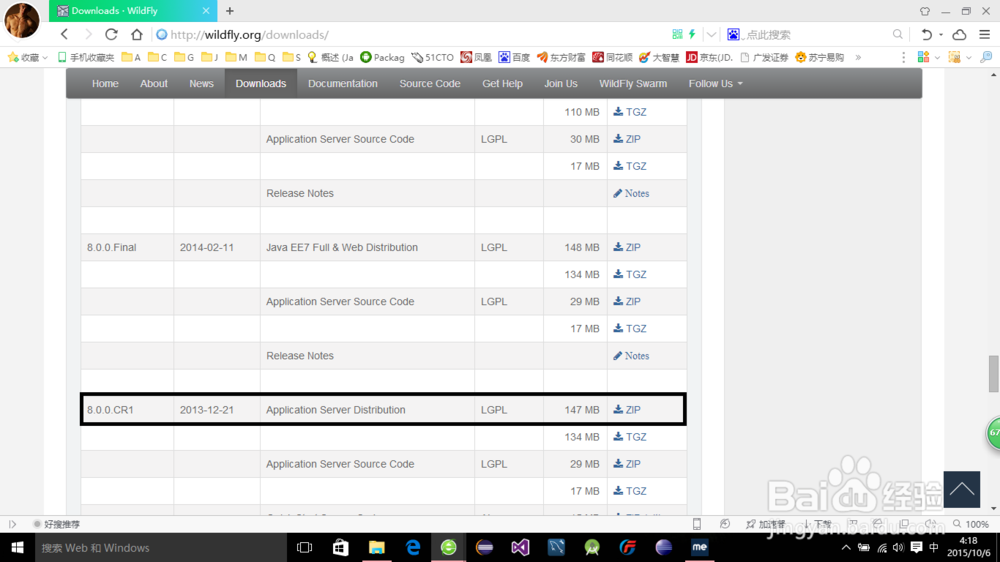Image resolution: width=1000 pixels, height=562 pixels.
Task: Download the 110 MB TGZ file
Action: 630,112
